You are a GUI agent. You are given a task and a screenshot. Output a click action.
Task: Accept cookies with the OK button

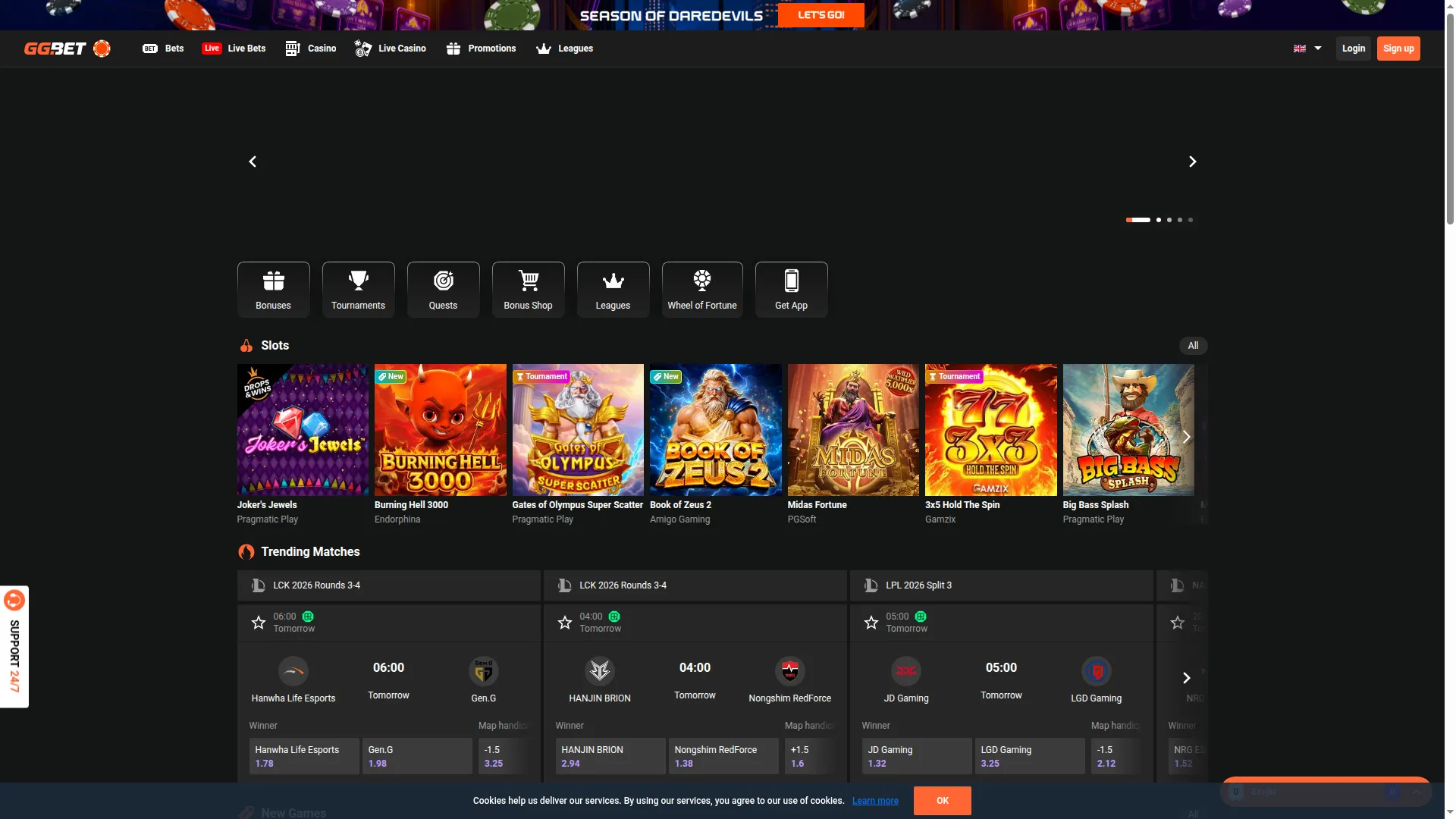[943, 801]
